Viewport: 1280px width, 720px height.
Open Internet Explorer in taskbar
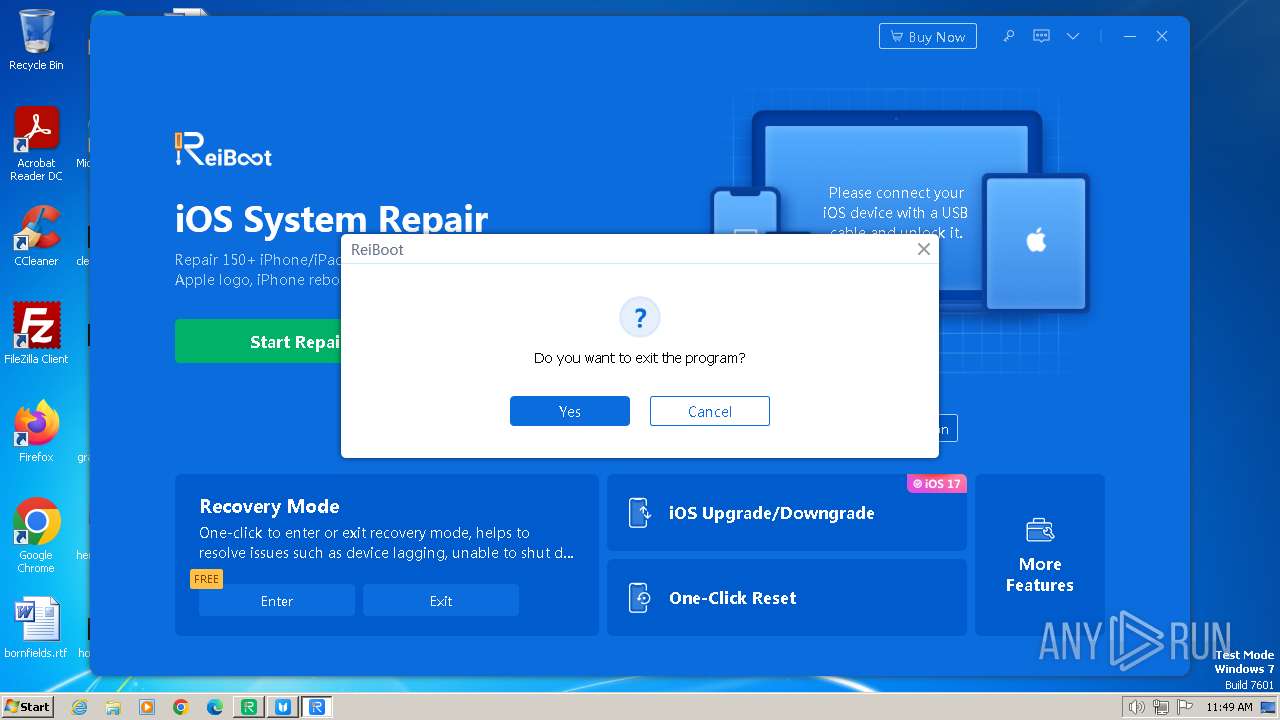coord(79,707)
